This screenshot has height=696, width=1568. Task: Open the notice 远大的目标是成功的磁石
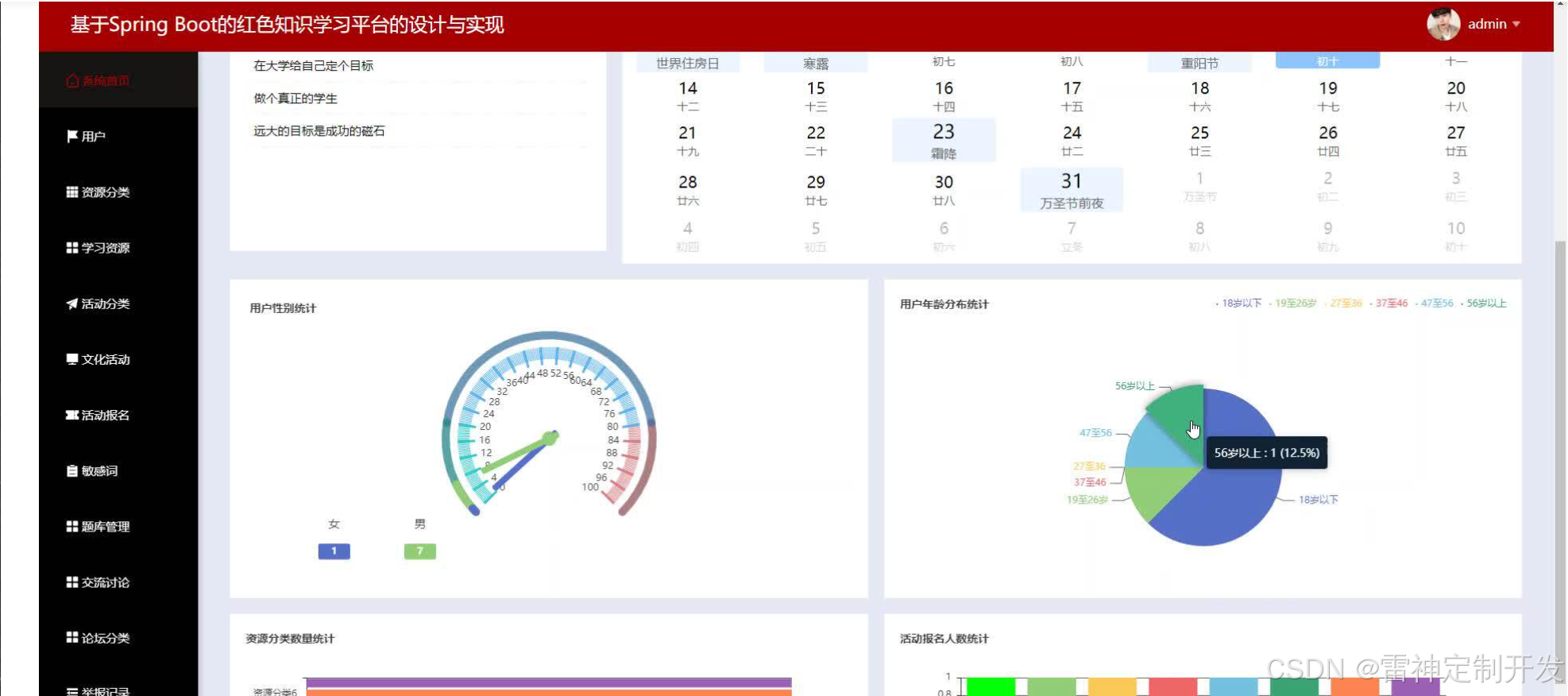pos(319,131)
